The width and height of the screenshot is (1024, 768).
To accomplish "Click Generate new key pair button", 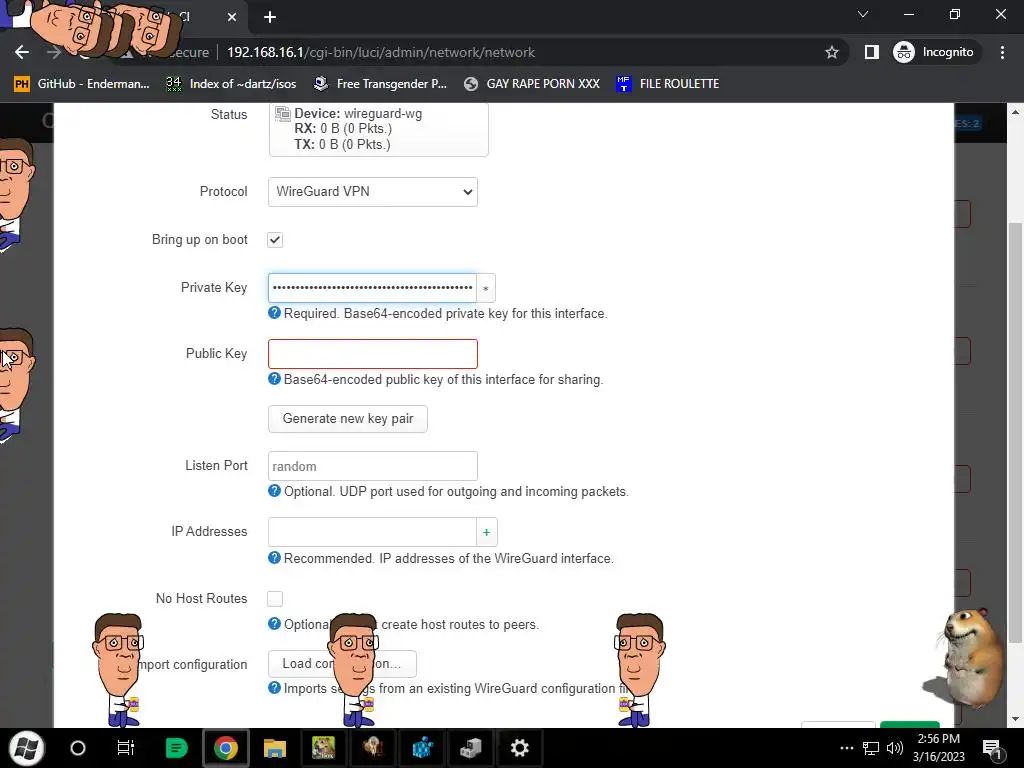I will (347, 419).
